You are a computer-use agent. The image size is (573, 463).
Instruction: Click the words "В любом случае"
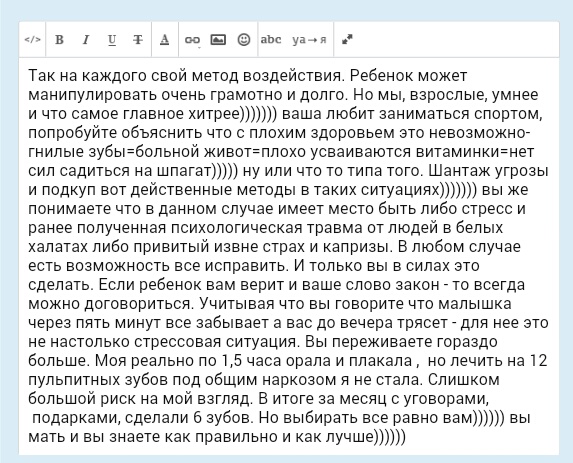click(459, 247)
